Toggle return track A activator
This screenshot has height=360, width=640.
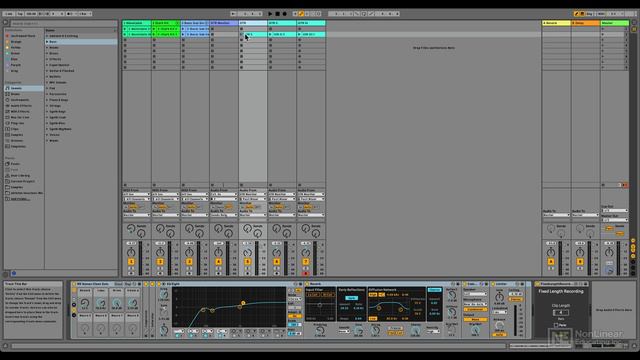(x=551, y=262)
